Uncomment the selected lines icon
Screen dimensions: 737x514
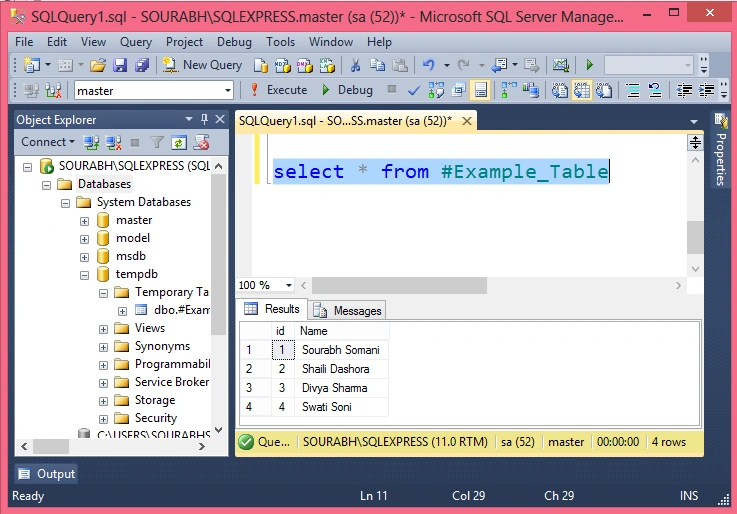coord(655,90)
